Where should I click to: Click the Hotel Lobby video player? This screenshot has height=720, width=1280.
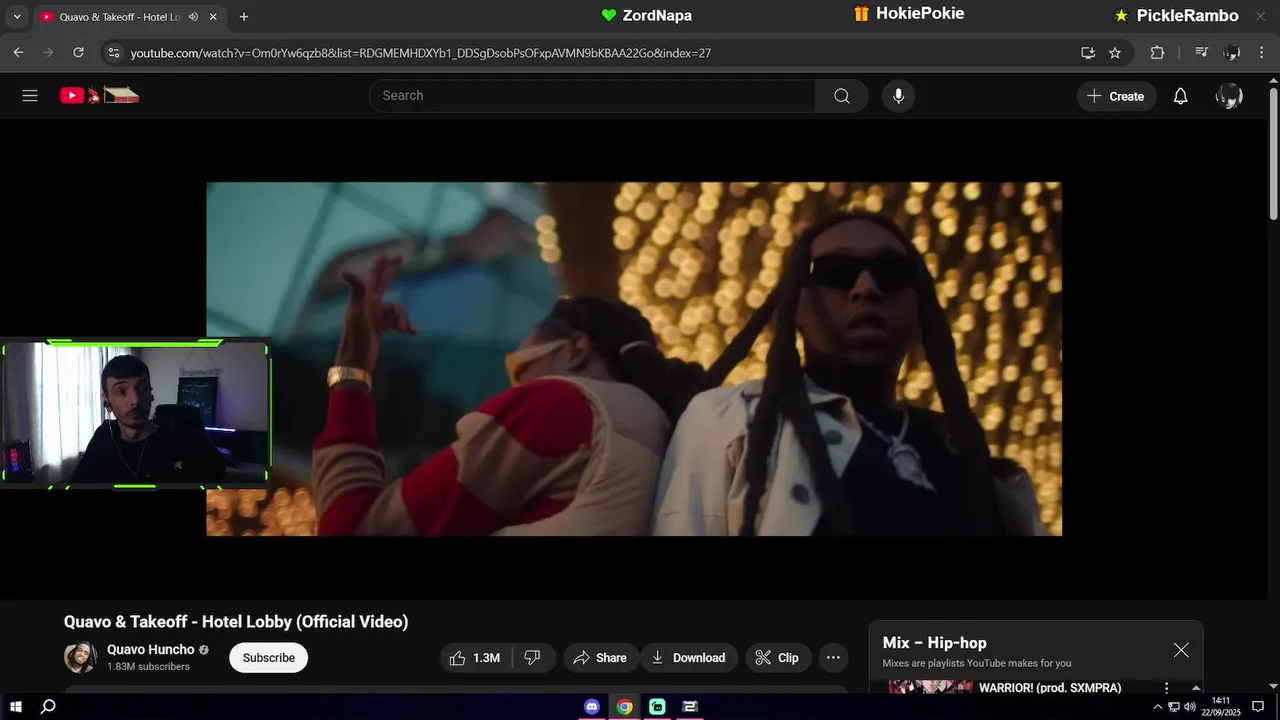point(634,359)
